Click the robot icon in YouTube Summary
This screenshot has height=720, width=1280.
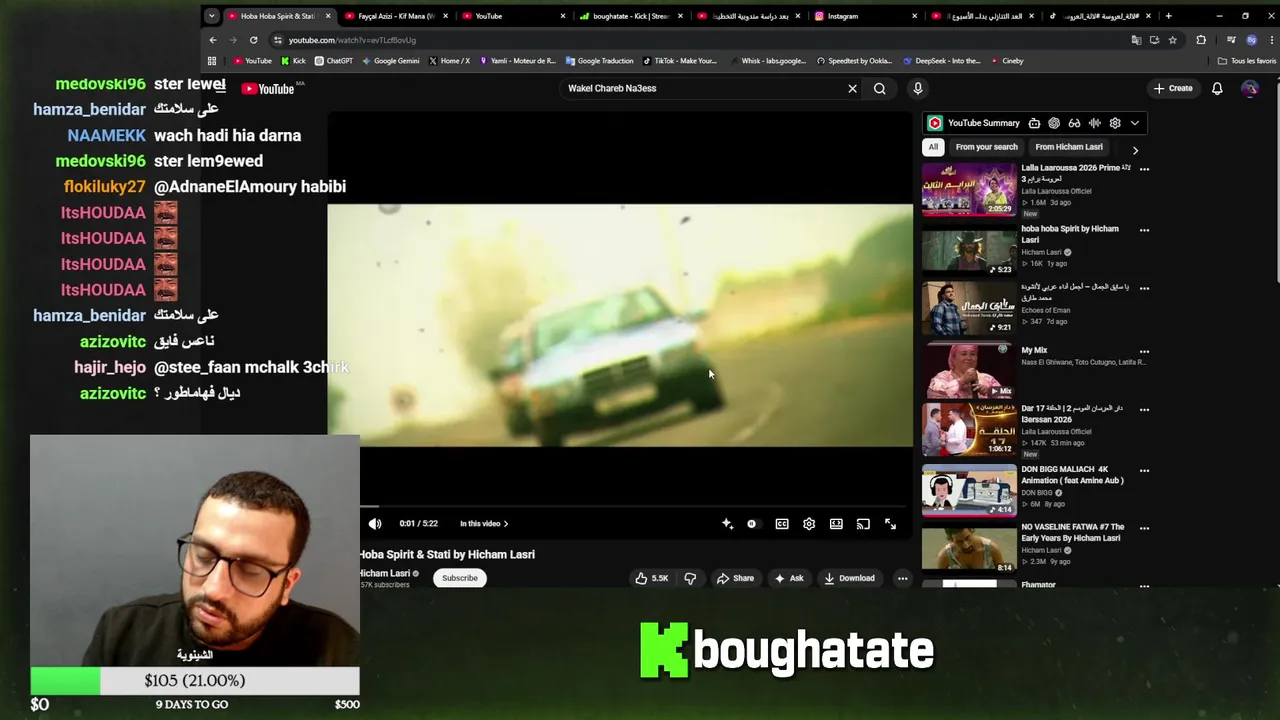pos(1034,123)
